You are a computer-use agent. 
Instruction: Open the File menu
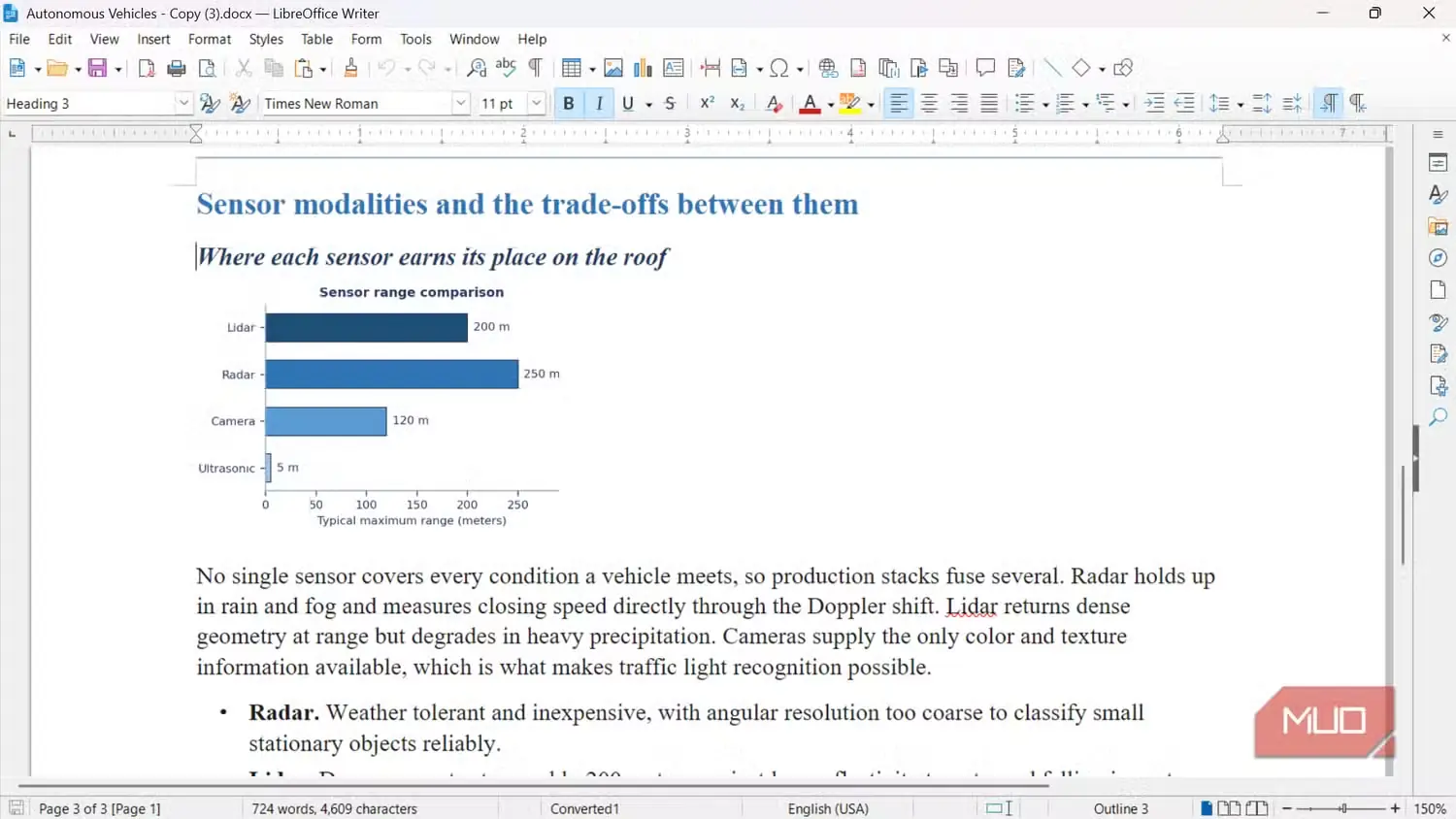(x=19, y=39)
